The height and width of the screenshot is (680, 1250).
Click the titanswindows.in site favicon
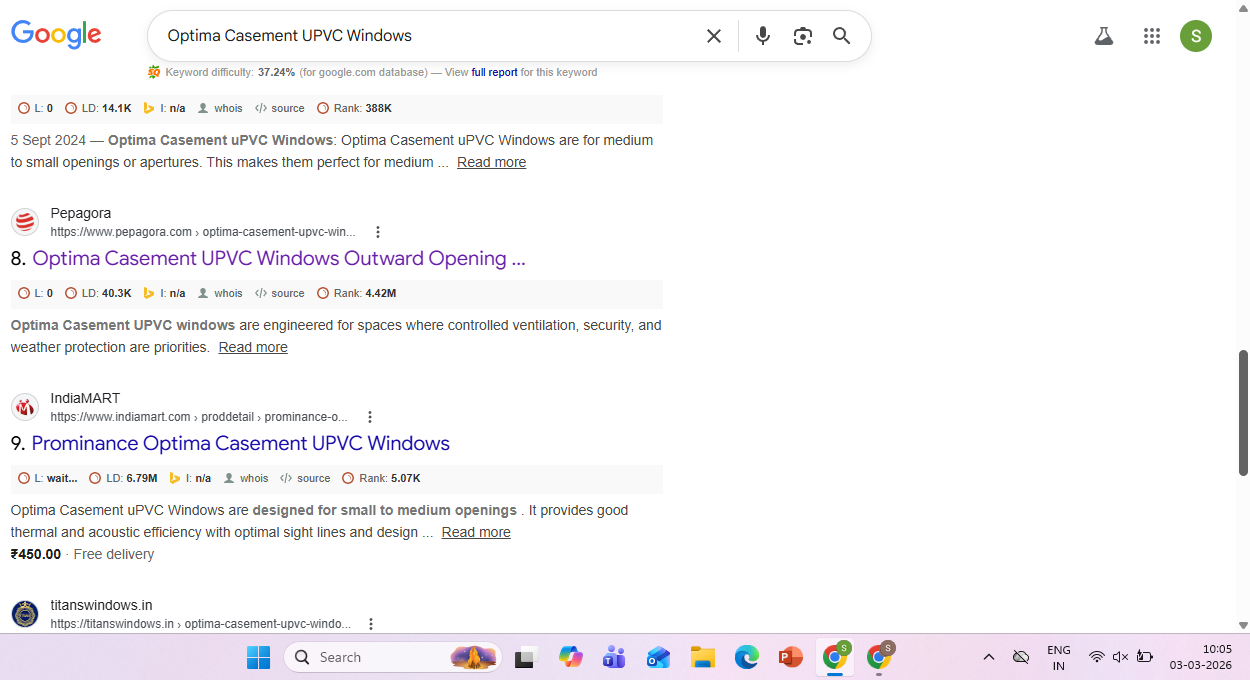click(x=25, y=614)
